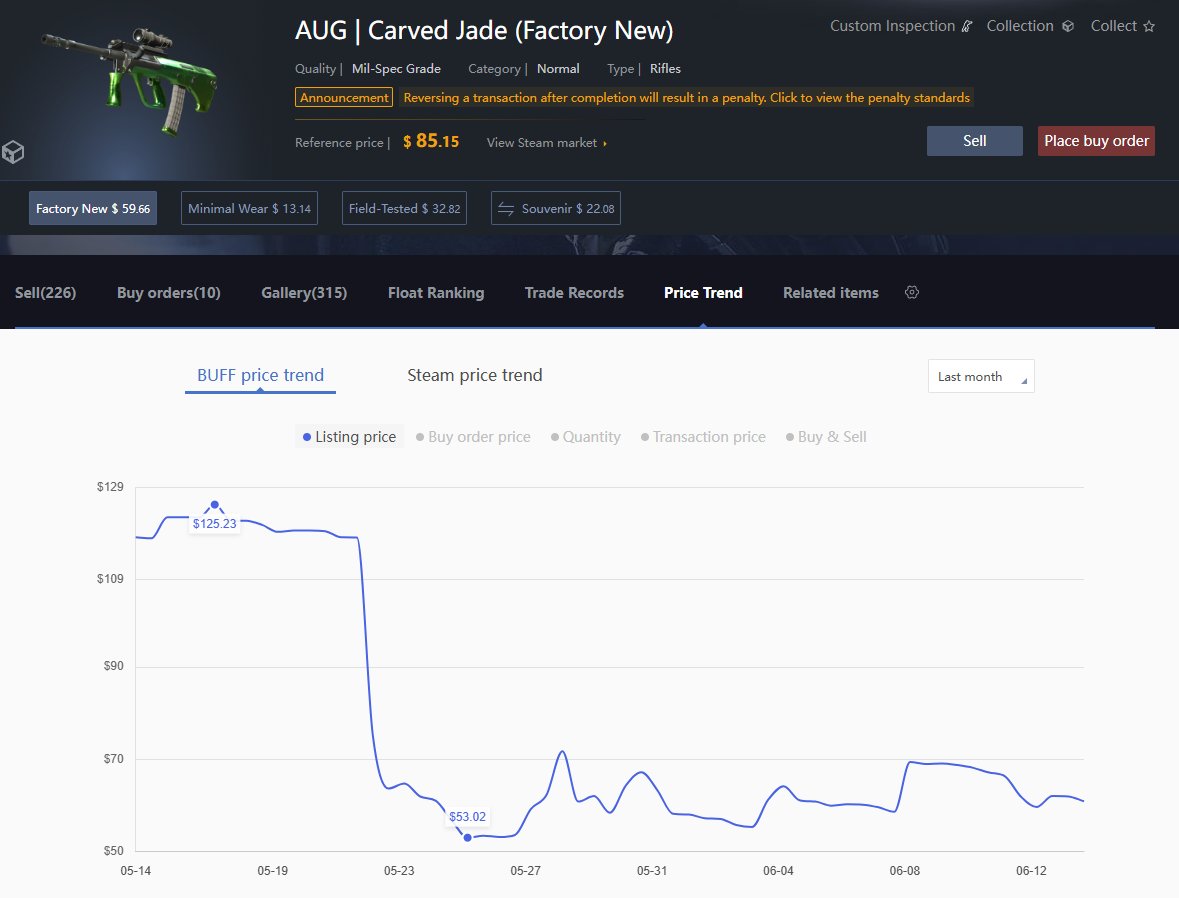Open the penalty standards announcement text
The height and width of the screenshot is (898, 1179).
pos(686,98)
